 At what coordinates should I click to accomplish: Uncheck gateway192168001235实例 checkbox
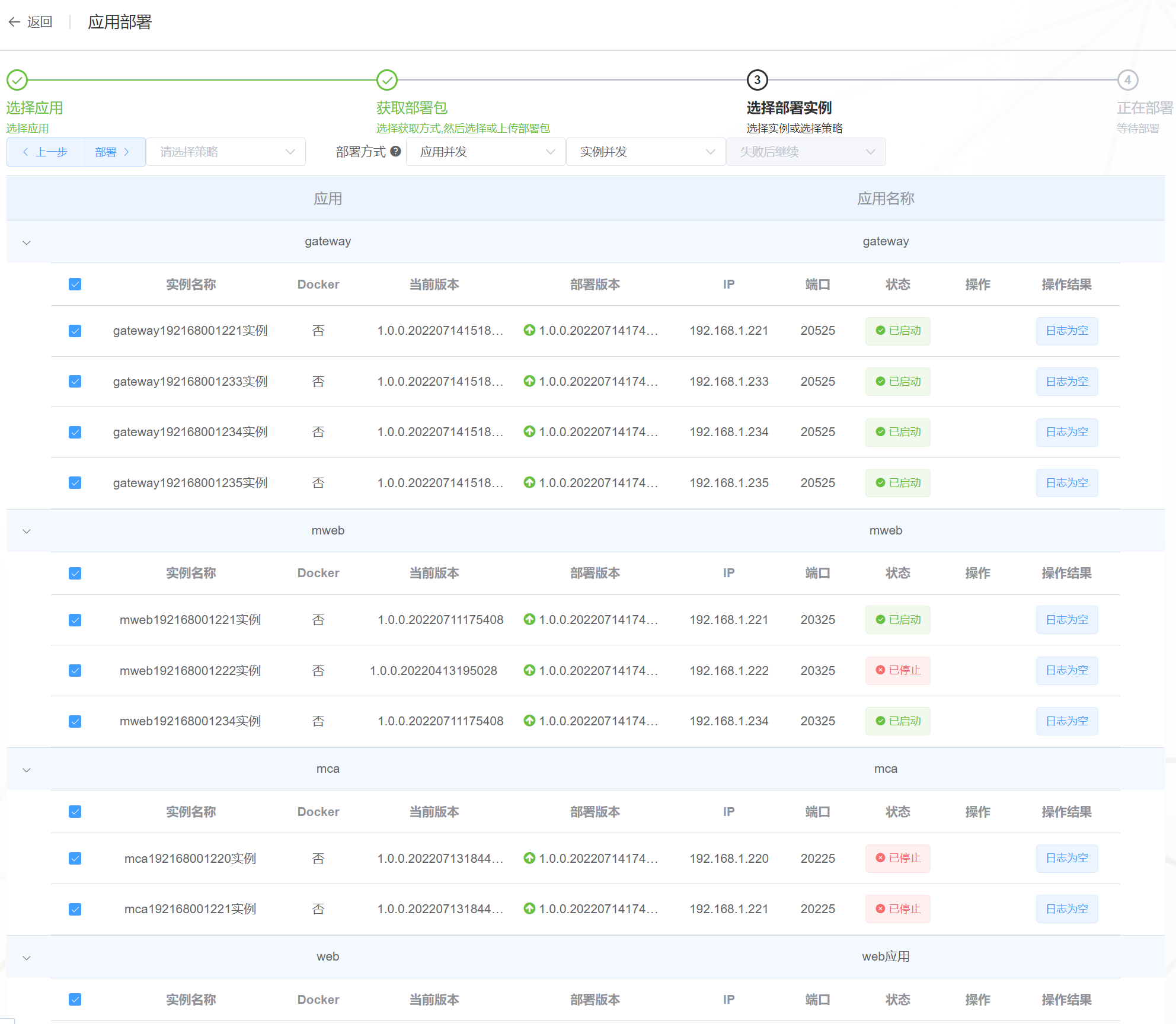[x=75, y=482]
